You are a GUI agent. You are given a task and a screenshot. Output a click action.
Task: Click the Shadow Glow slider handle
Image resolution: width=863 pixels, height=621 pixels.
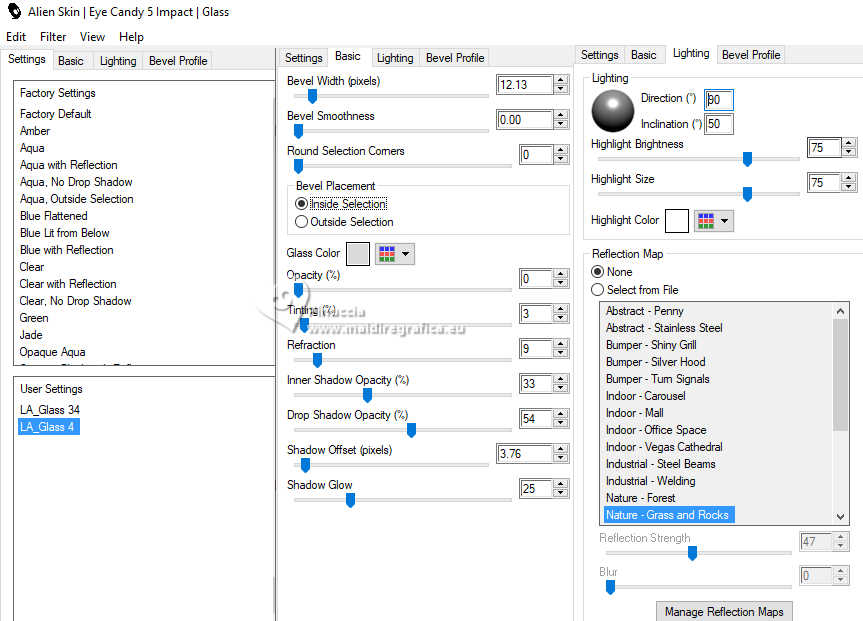tap(350, 500)
